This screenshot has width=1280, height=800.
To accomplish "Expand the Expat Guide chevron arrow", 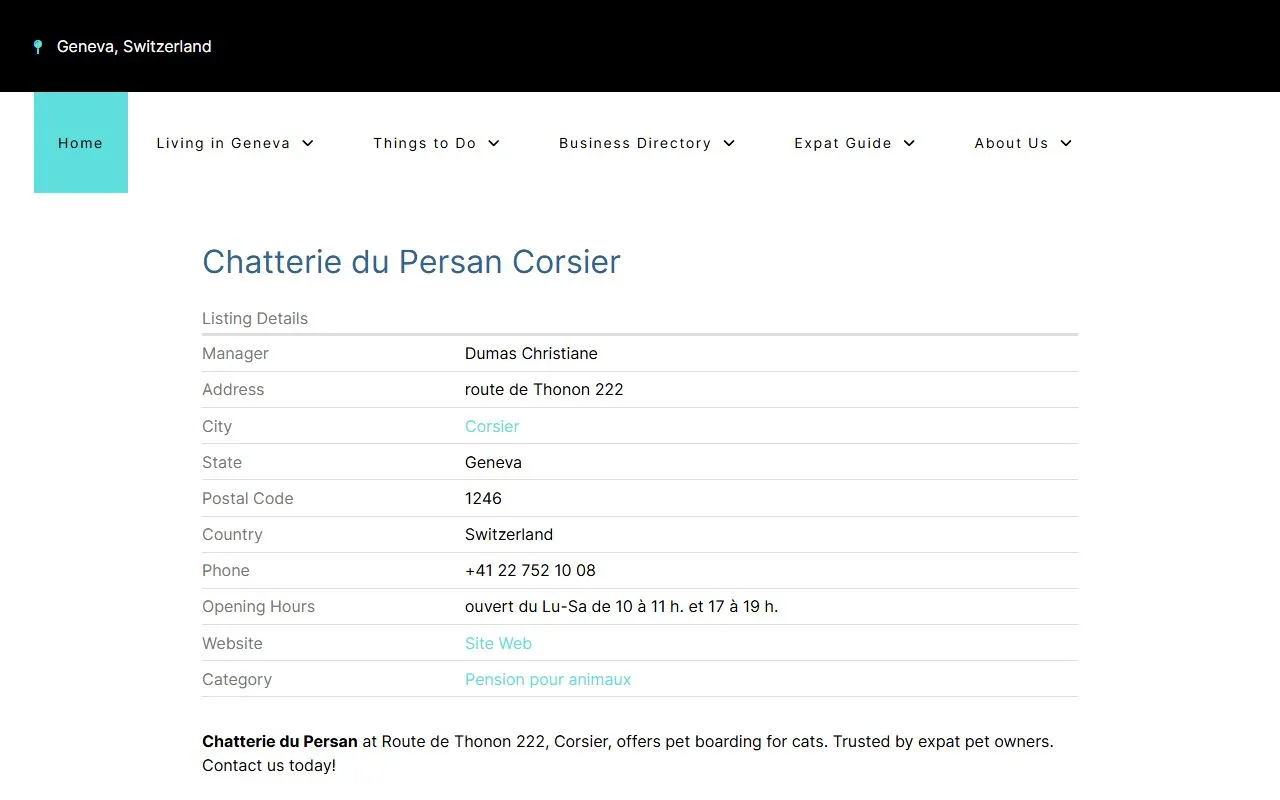I will click(909, 143).
